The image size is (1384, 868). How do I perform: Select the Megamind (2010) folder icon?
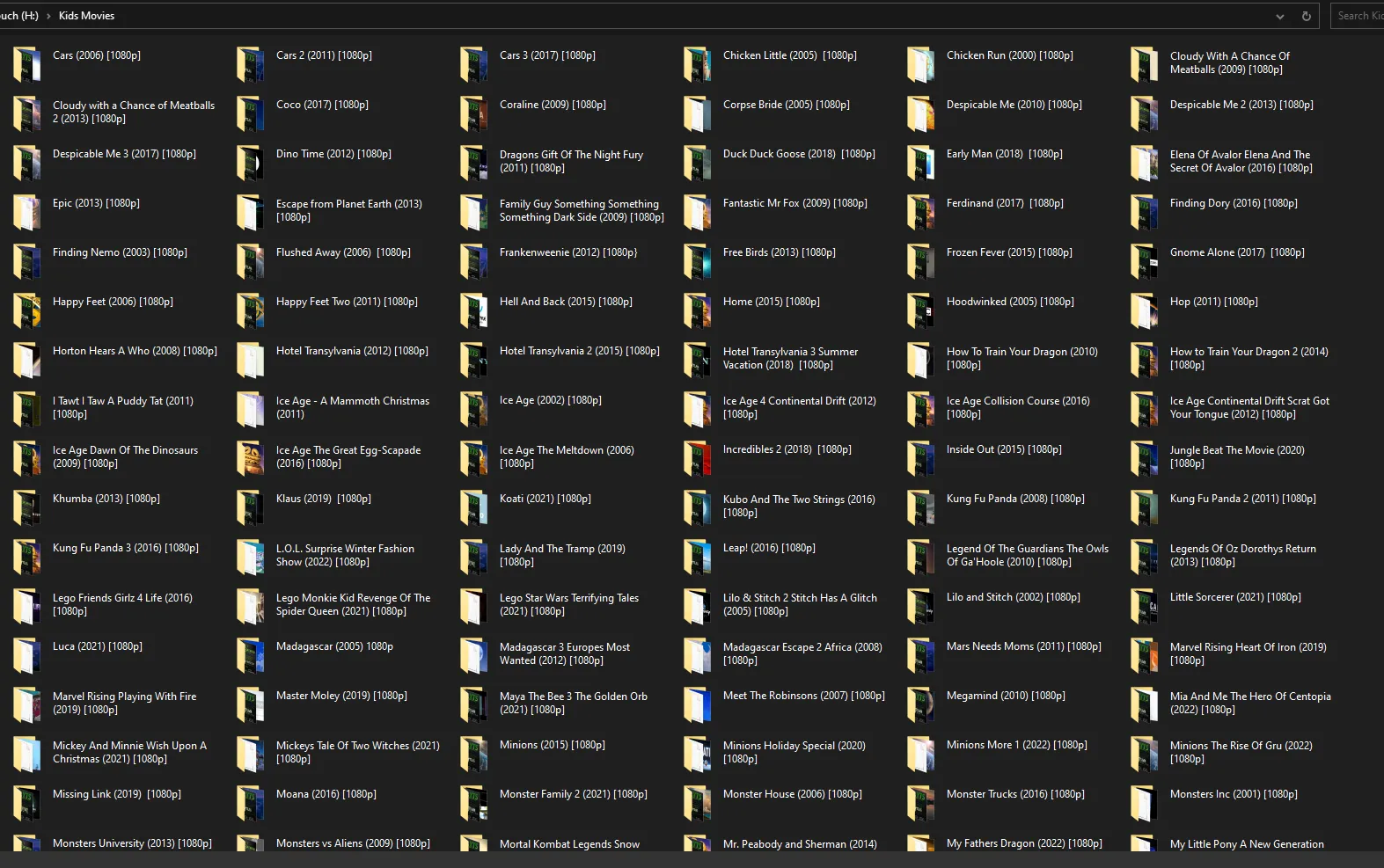pyautogui.click(x=921, y=704)
